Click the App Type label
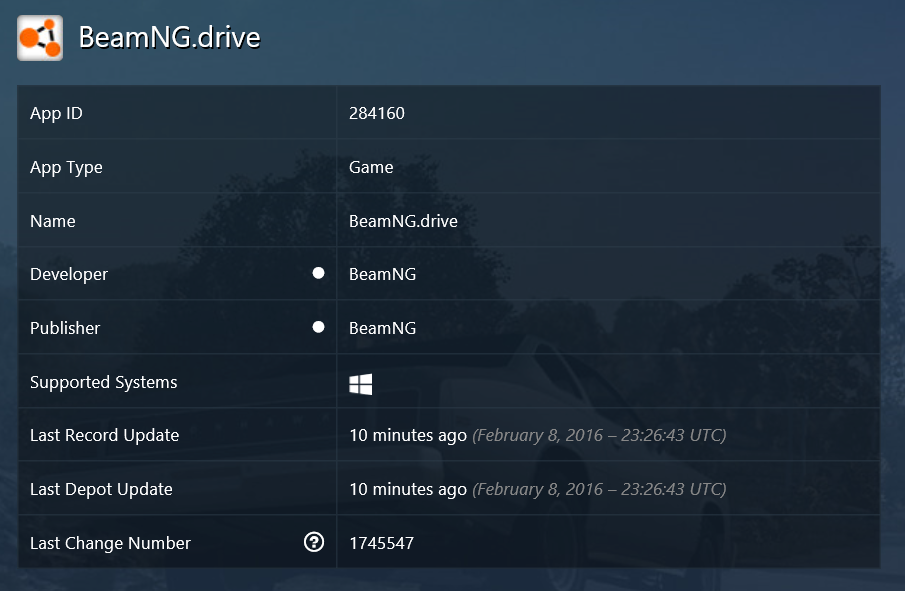This screenshot has width=905, height=591. coord(66,167)
